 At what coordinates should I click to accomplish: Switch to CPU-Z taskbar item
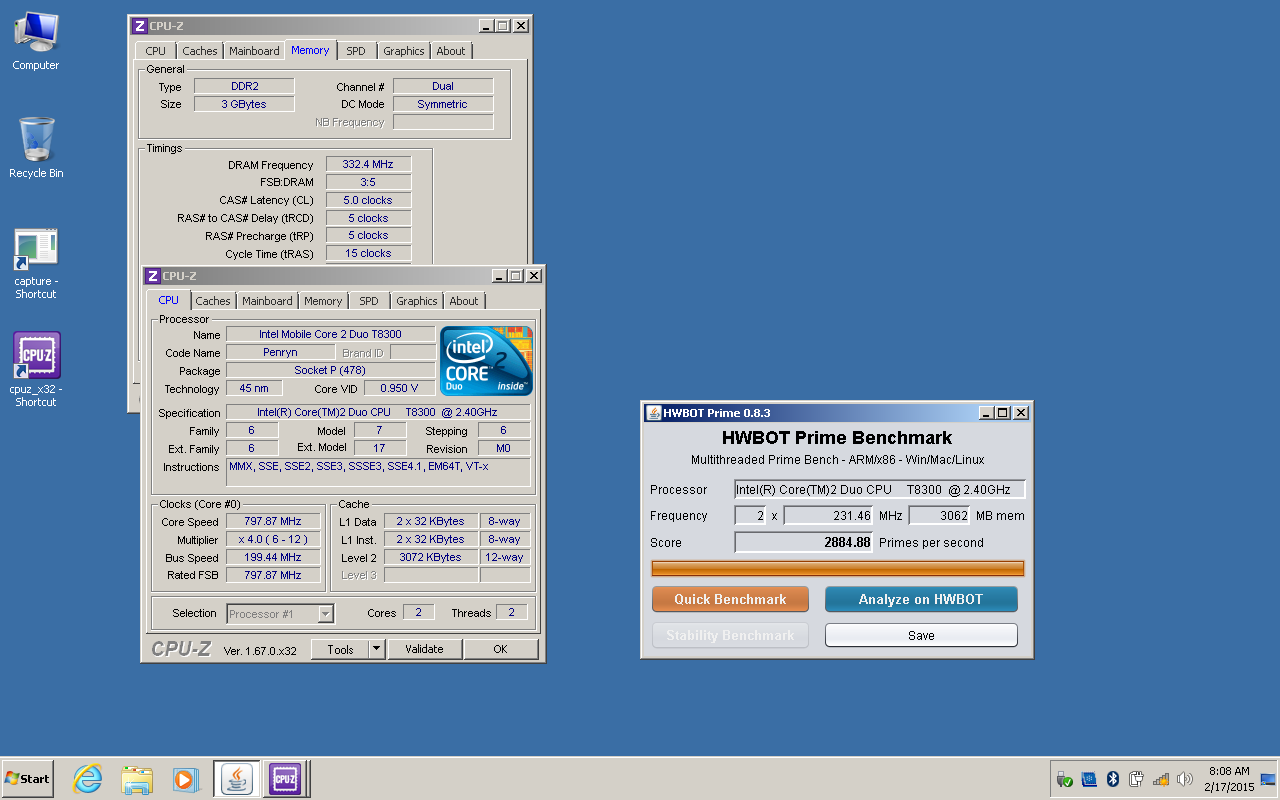coord(284,779)
